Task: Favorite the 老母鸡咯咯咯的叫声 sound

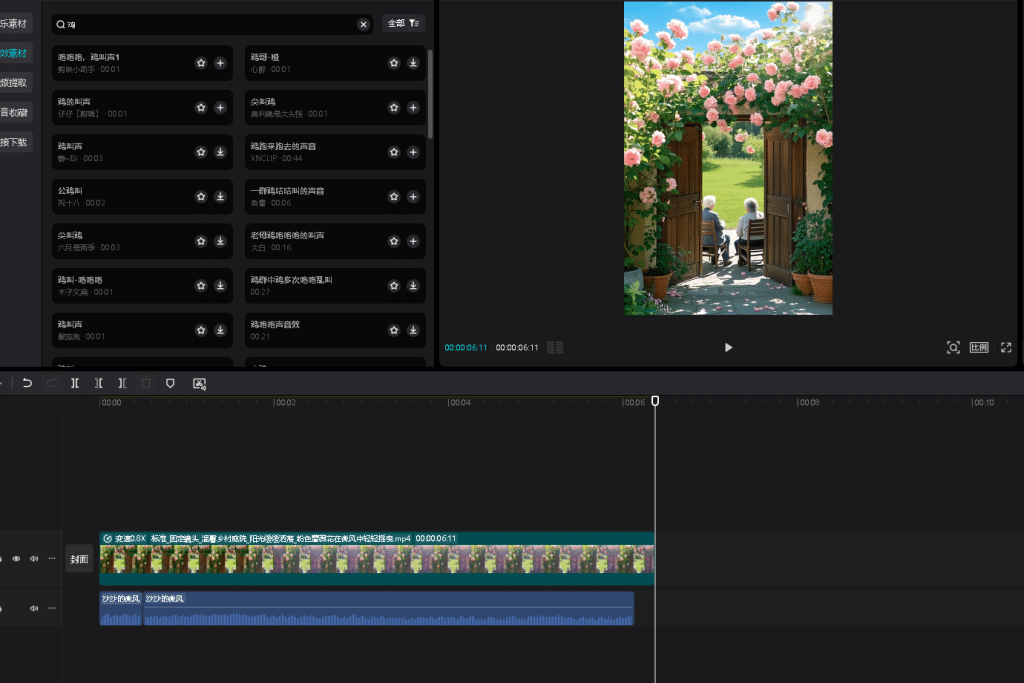Action: [394, 241]
